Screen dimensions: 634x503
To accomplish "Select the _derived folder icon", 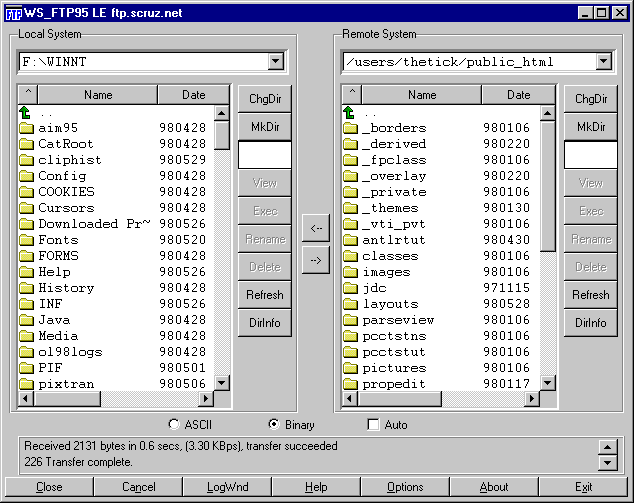I will (x=351, y=144).
